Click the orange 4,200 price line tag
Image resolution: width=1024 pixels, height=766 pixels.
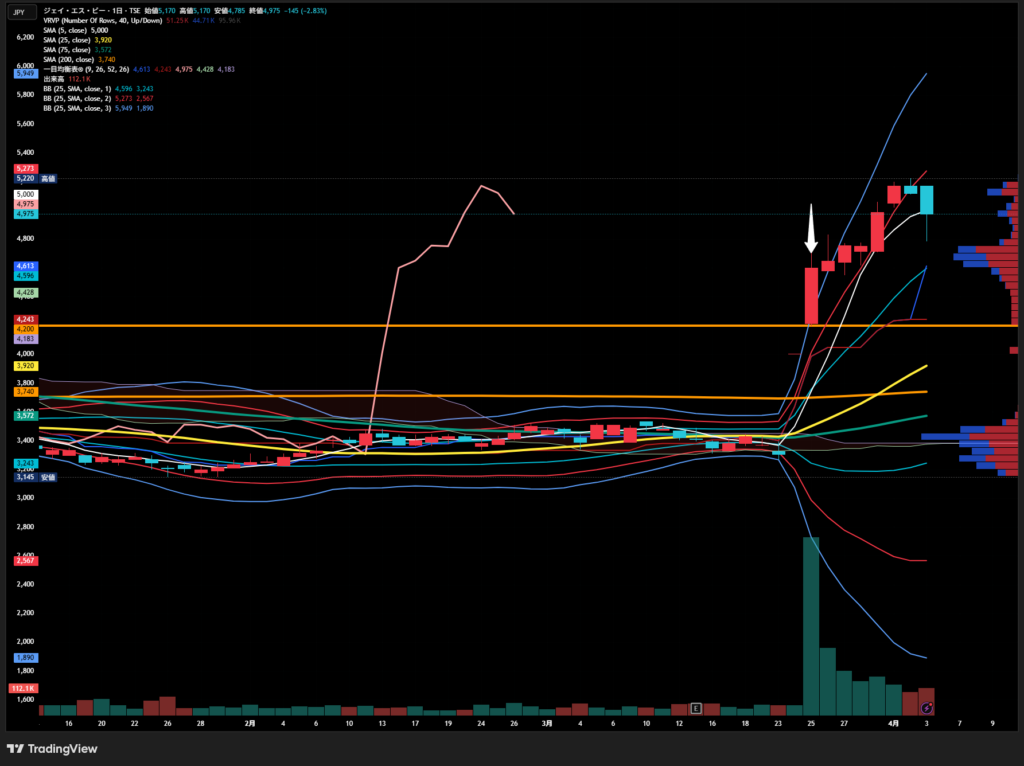(x=25, y=329)
